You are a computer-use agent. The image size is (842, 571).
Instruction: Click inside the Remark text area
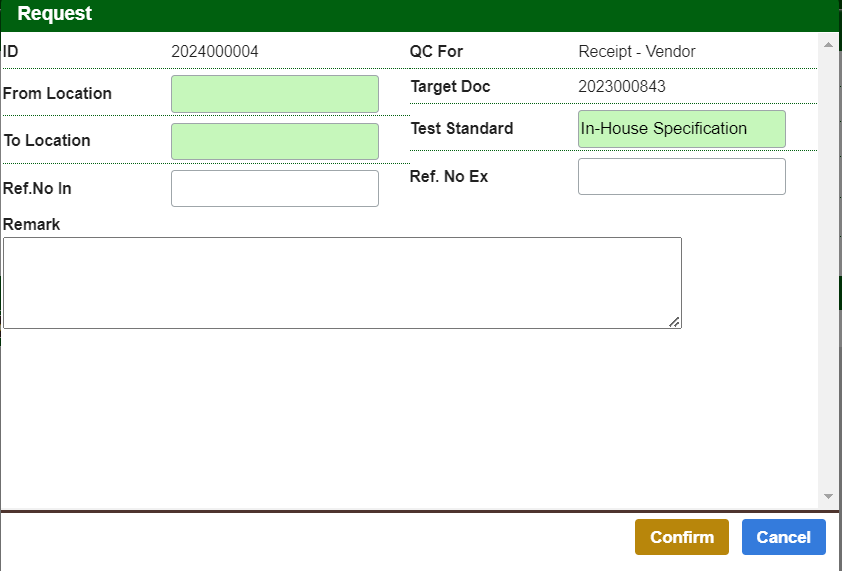tap(342, 282)
